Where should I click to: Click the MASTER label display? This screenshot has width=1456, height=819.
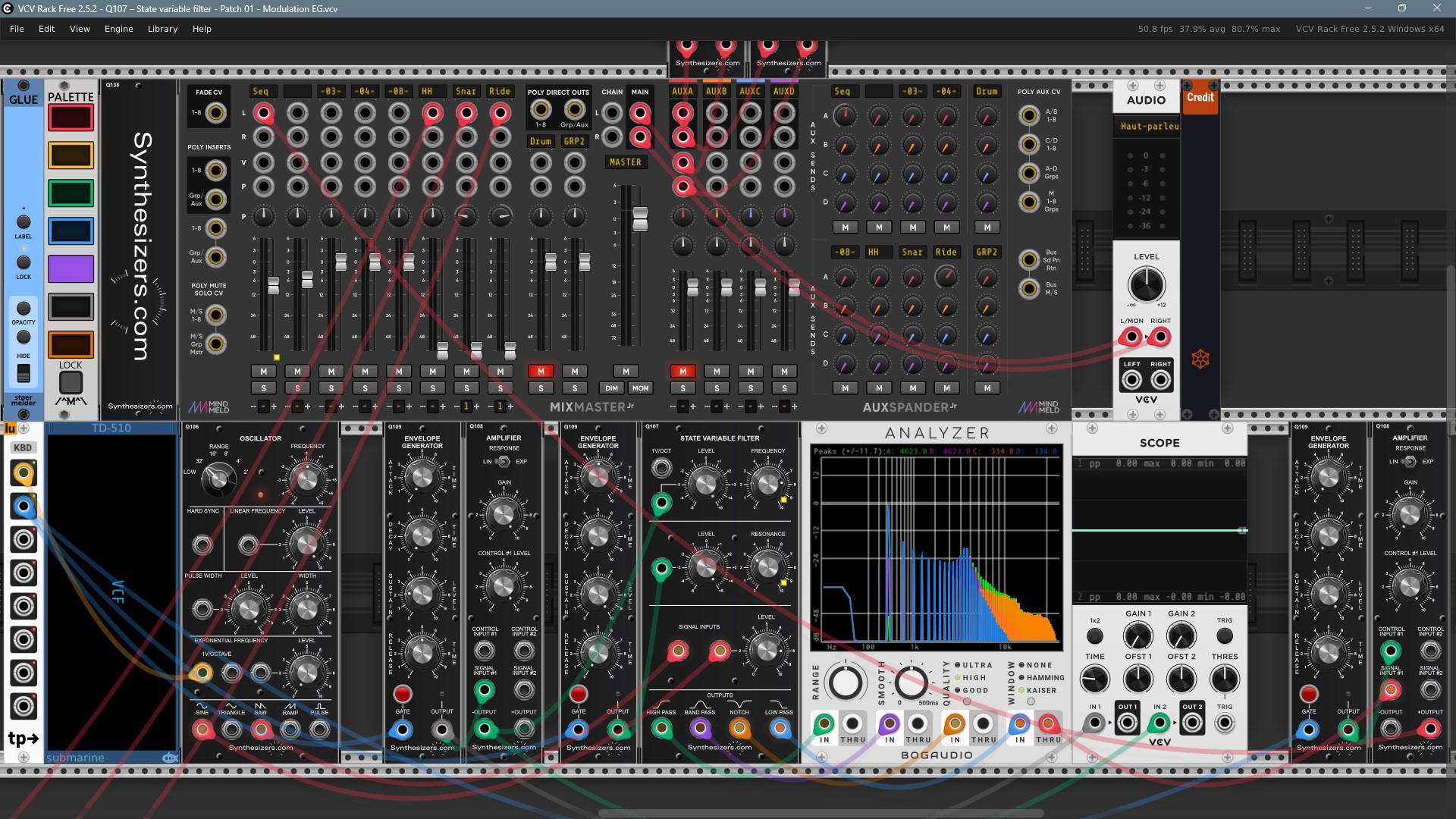pos(626,162)
